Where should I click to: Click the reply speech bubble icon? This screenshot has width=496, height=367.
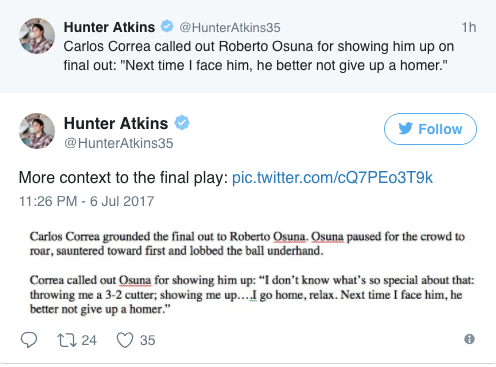(x=29, y=340)
